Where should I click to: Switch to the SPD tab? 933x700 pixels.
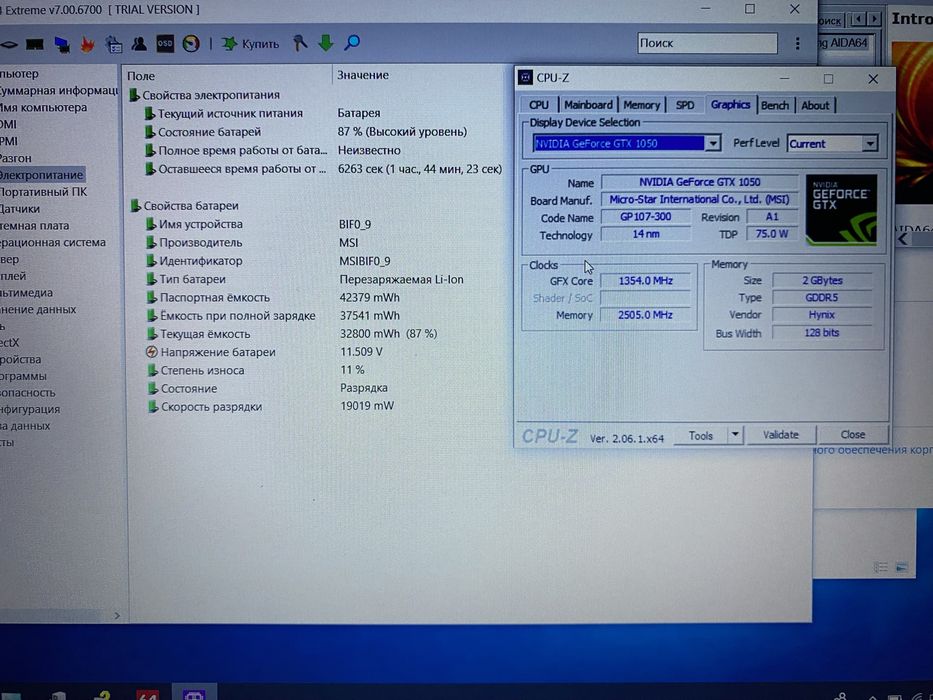pyautogui.click(x=685, y=105)
